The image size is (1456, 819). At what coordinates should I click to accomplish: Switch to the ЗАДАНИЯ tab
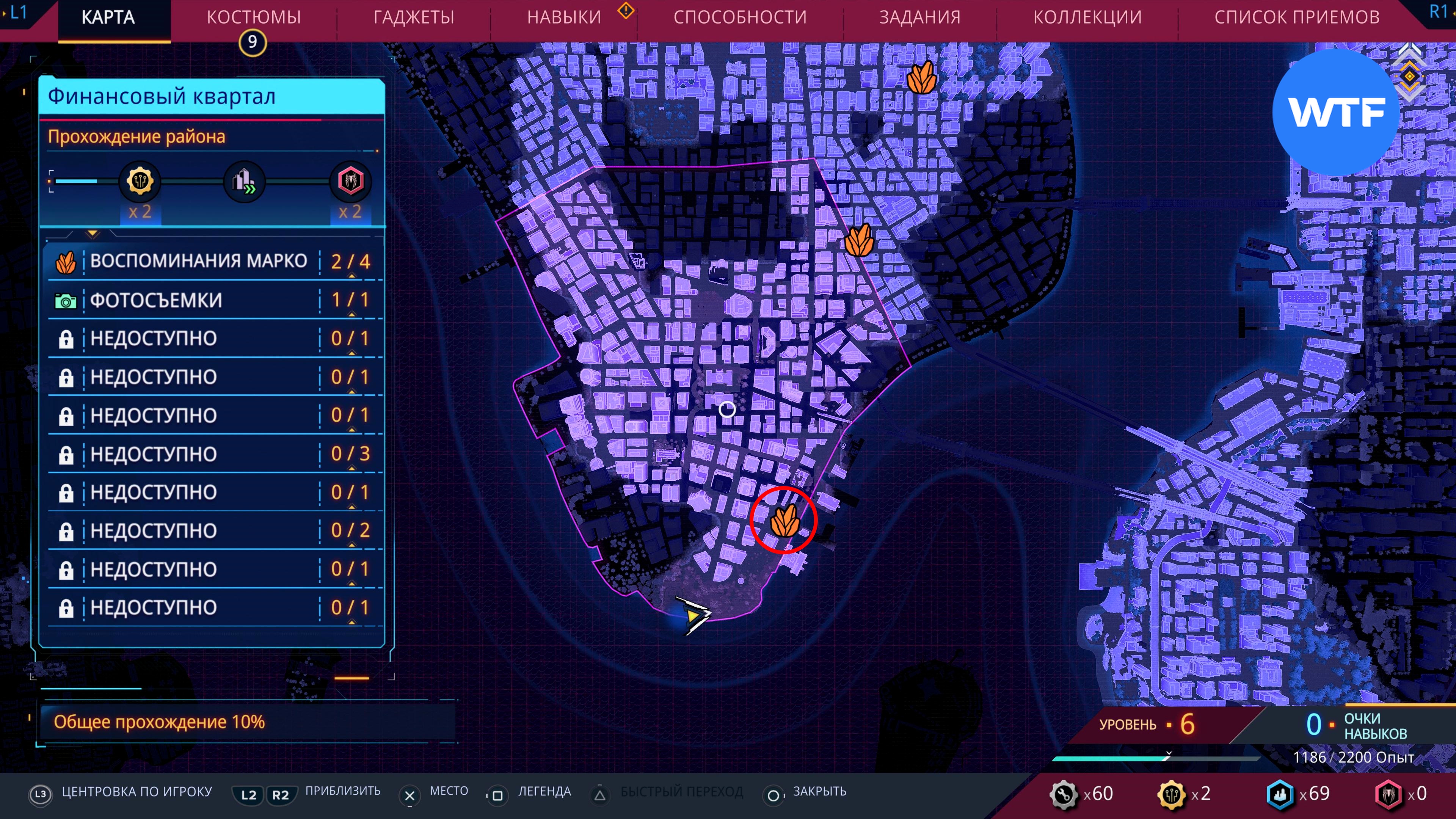pos(919,17)
